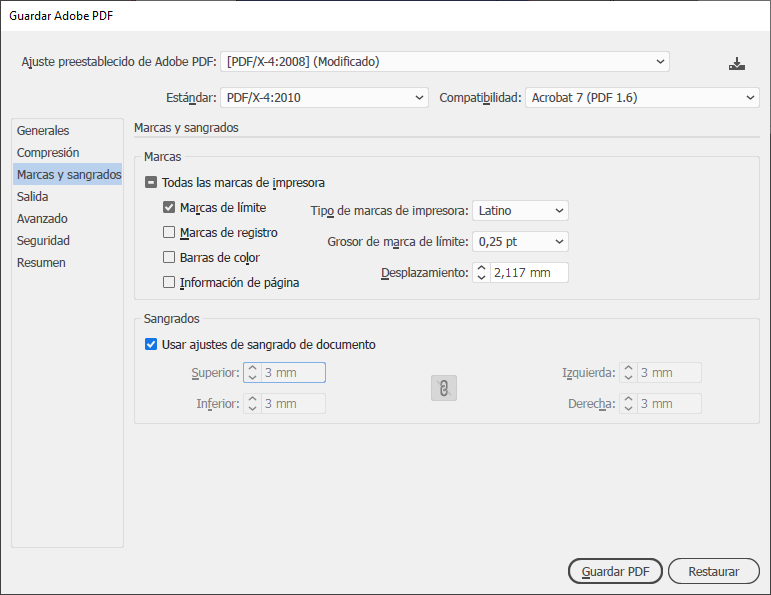Click the Restaurar button
The height and width of the screenshot is (595, 771).
713,571
